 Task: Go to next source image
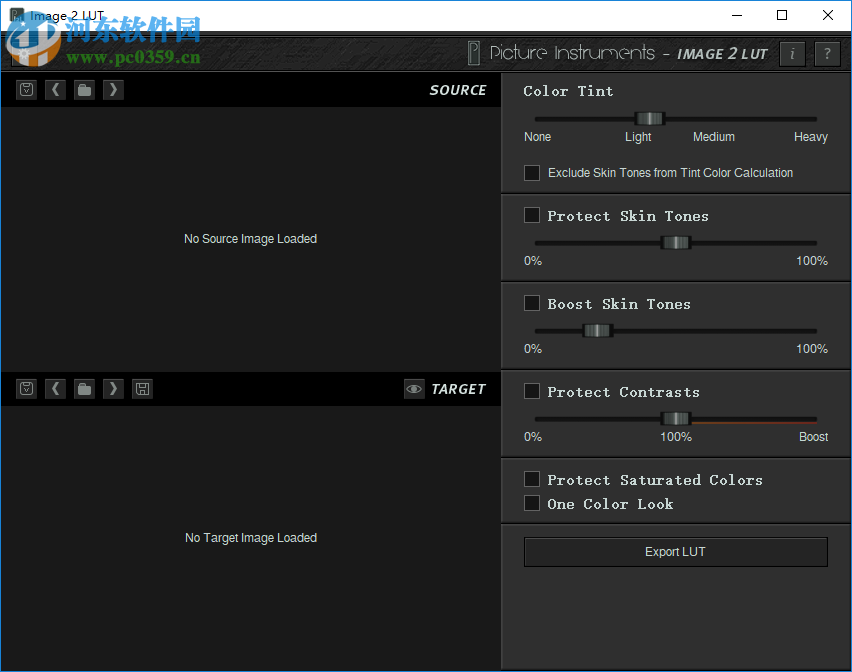pyautogui.click(x=113, y=89)
